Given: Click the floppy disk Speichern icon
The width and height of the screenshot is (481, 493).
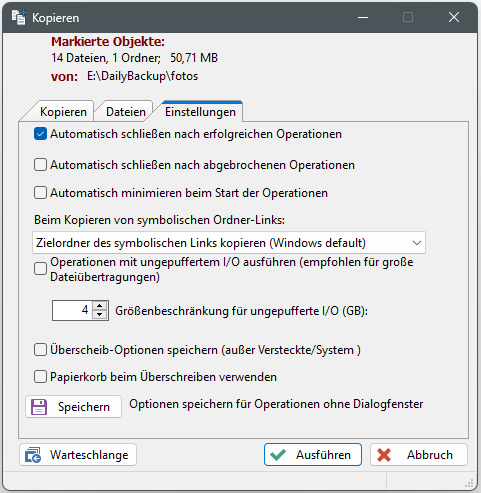Looking at the screenshot, I should click(39, 407).
